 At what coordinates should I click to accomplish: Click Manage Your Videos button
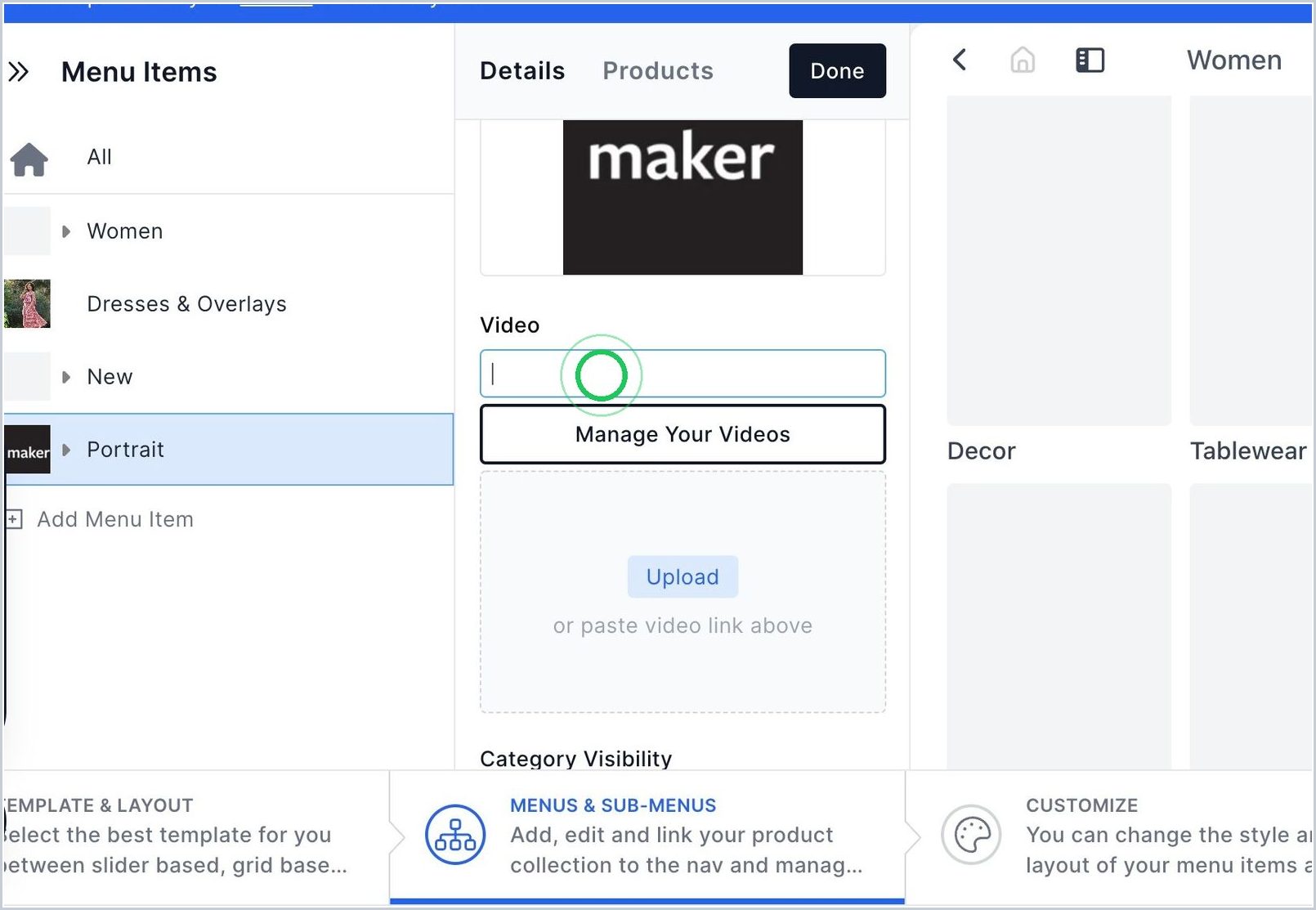tap(683, 434)
